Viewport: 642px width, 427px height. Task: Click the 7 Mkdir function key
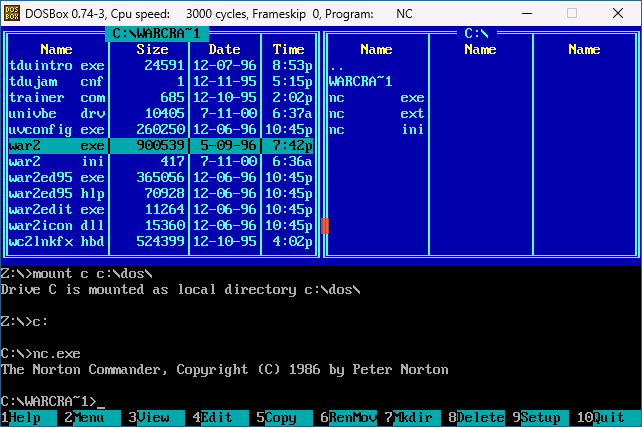point(412,418)
